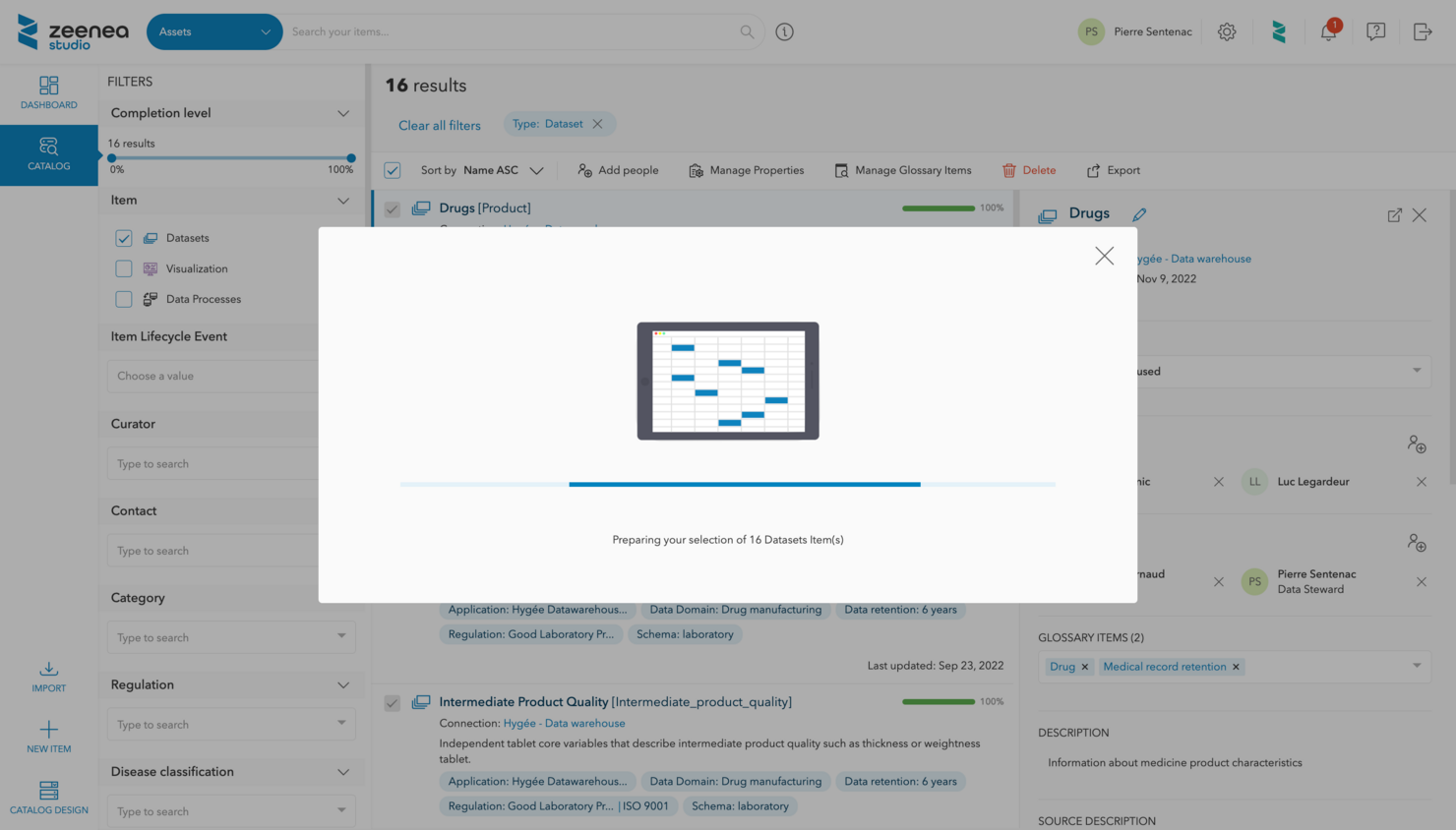The height and width of the screenshot is (830, 1456).
Task: Enable the Visualization filter checkbox
Action: (124, 268)
